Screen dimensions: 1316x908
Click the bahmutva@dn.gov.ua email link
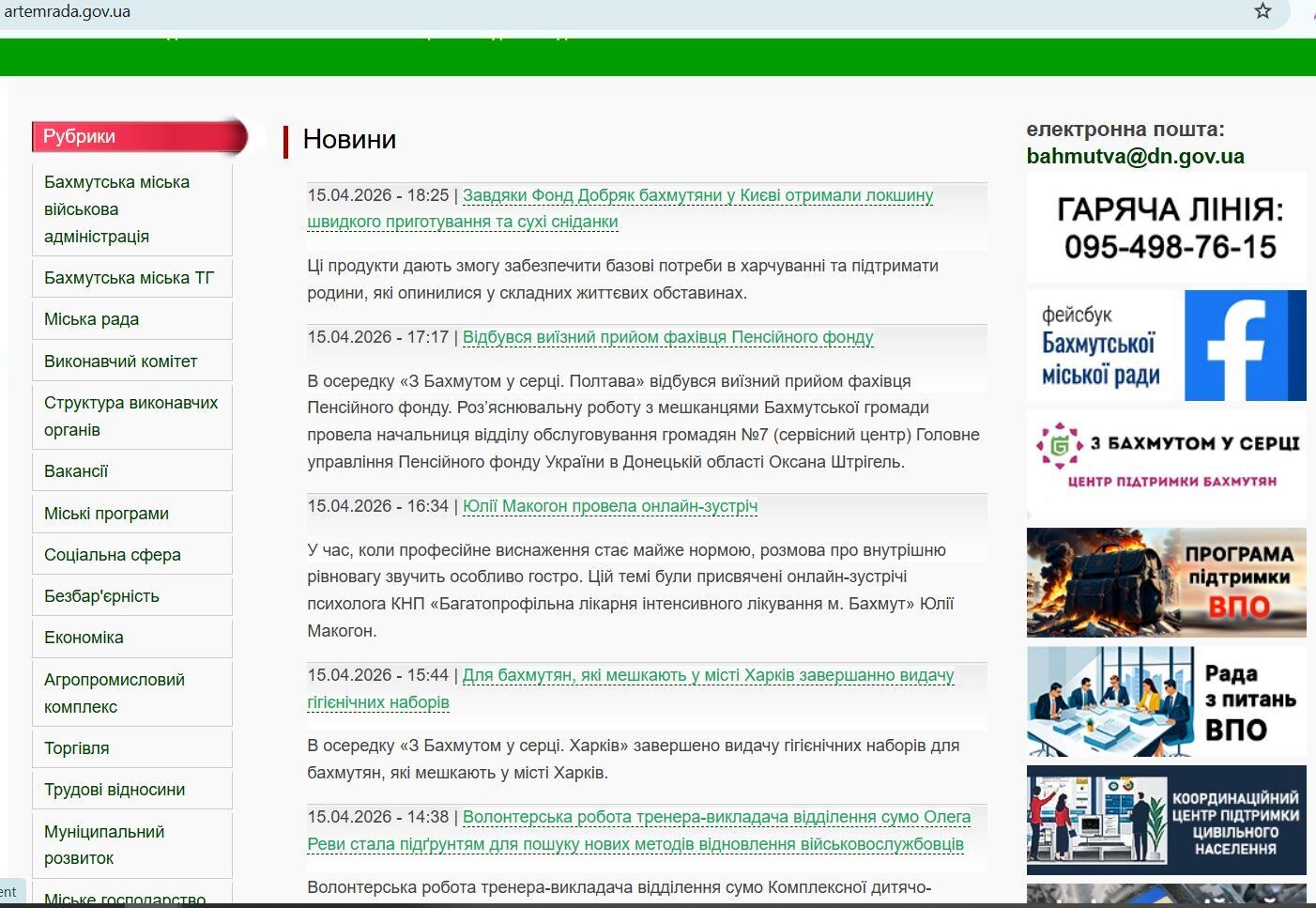point(1135,157)
